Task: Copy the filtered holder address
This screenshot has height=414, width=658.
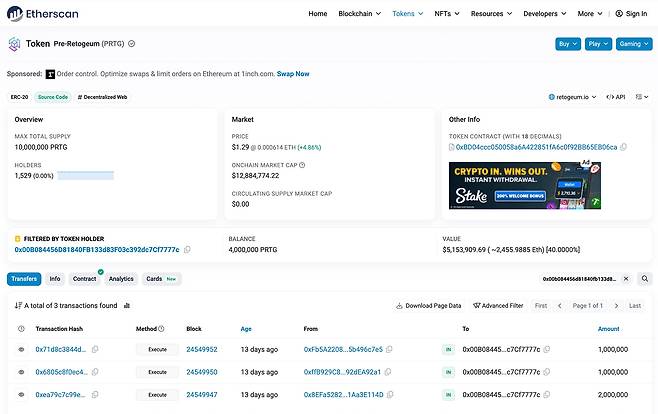Action: pyautogui.click(x=187, y=250)
